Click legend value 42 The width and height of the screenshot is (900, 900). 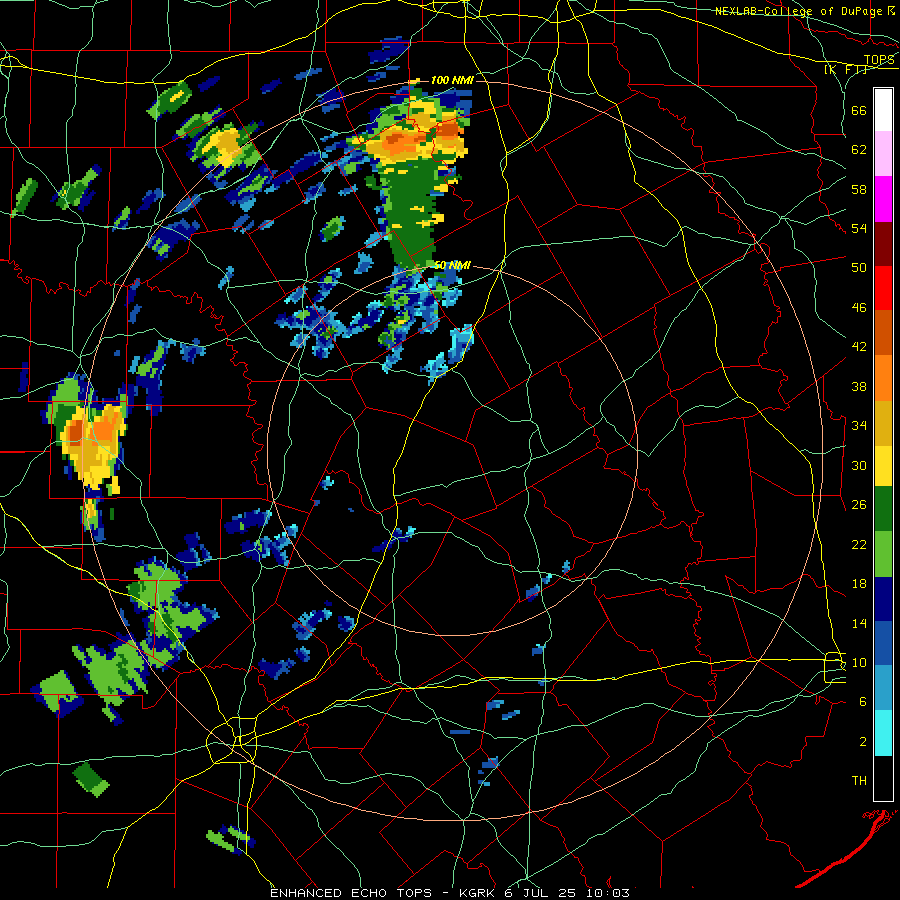(859, 347)
